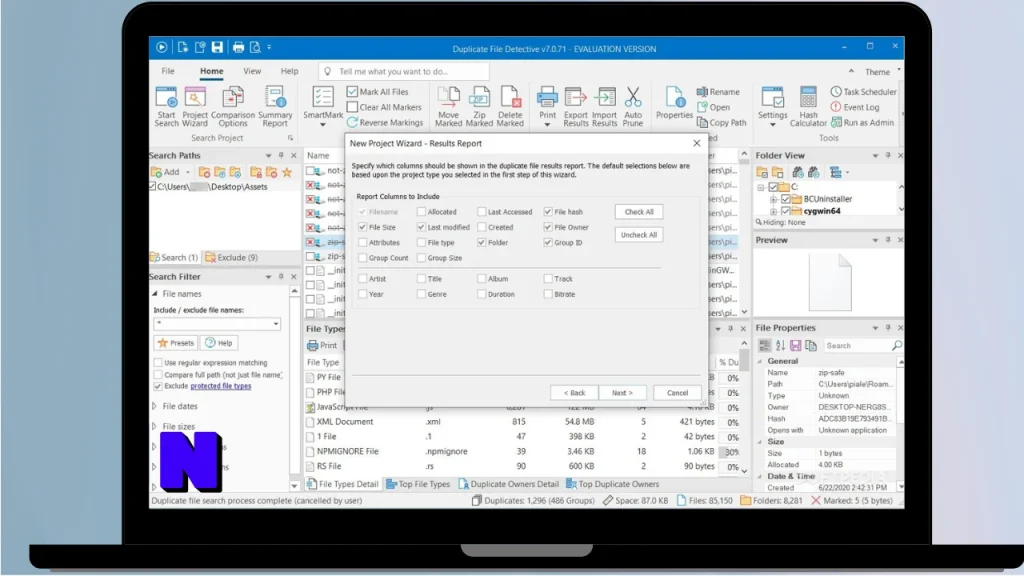Open Duplicate Owners Detail tab
Screen dimensions: 1024x576
(509, 484)
